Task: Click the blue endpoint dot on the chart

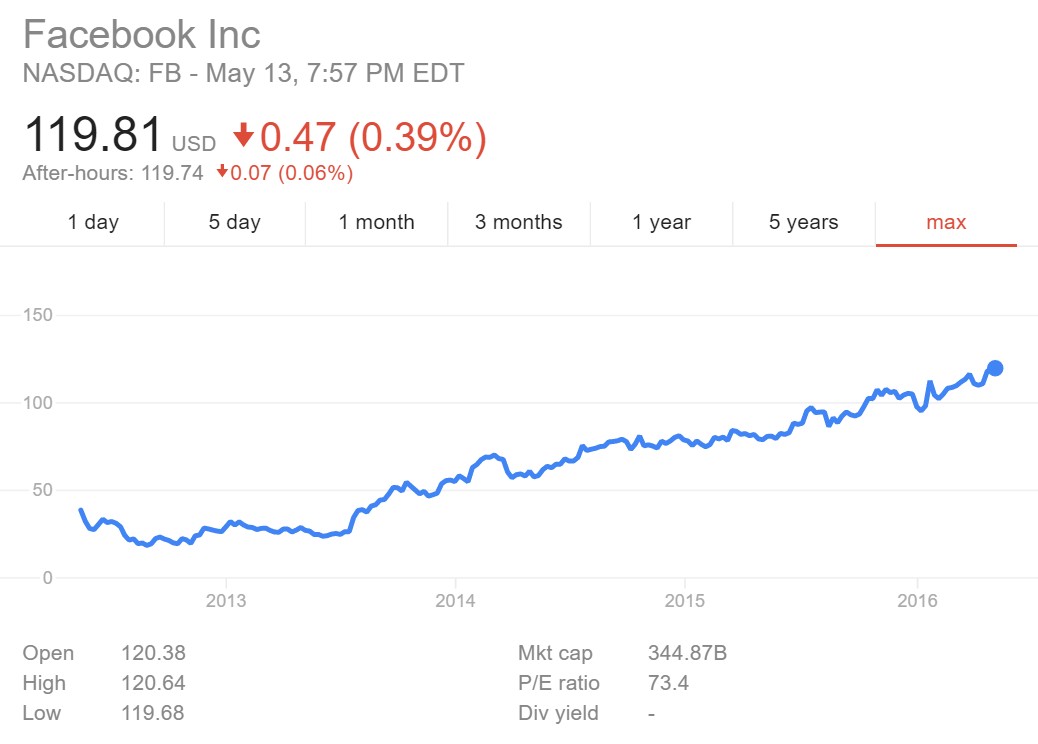Action: (995, 368)
